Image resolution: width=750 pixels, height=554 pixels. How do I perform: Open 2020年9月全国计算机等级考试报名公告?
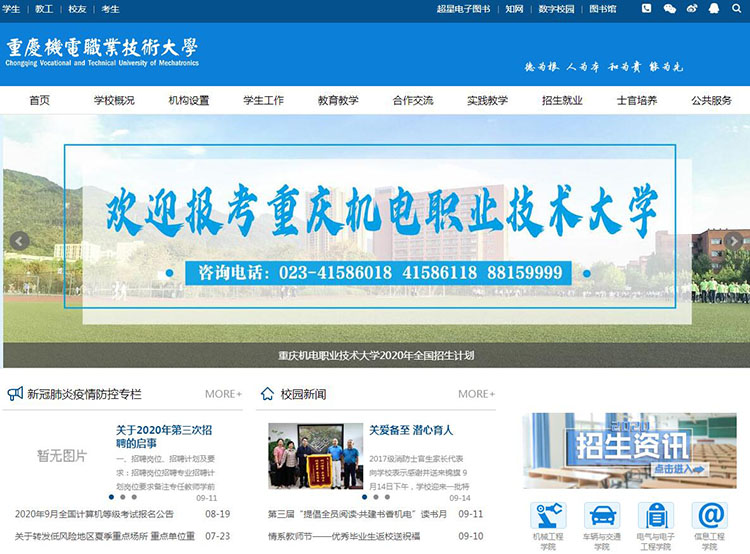[94, 514]
